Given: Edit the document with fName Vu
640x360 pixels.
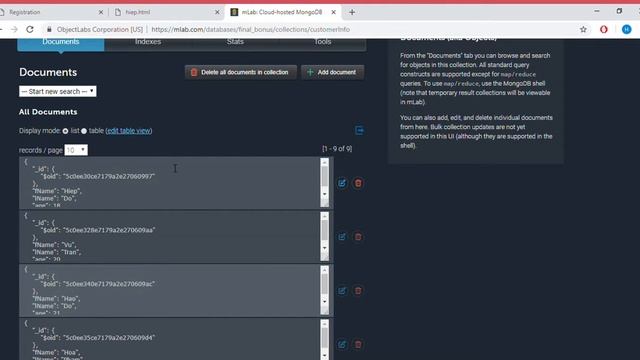Looking at the screenshot, I should pyautogui.click(x=342, y=237).
